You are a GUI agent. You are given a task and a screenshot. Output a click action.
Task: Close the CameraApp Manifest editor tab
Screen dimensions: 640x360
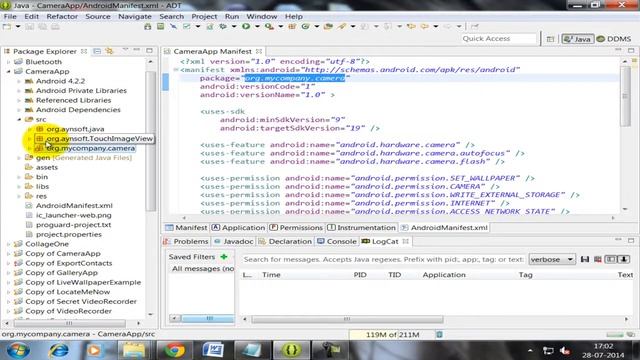click(259, 51)
